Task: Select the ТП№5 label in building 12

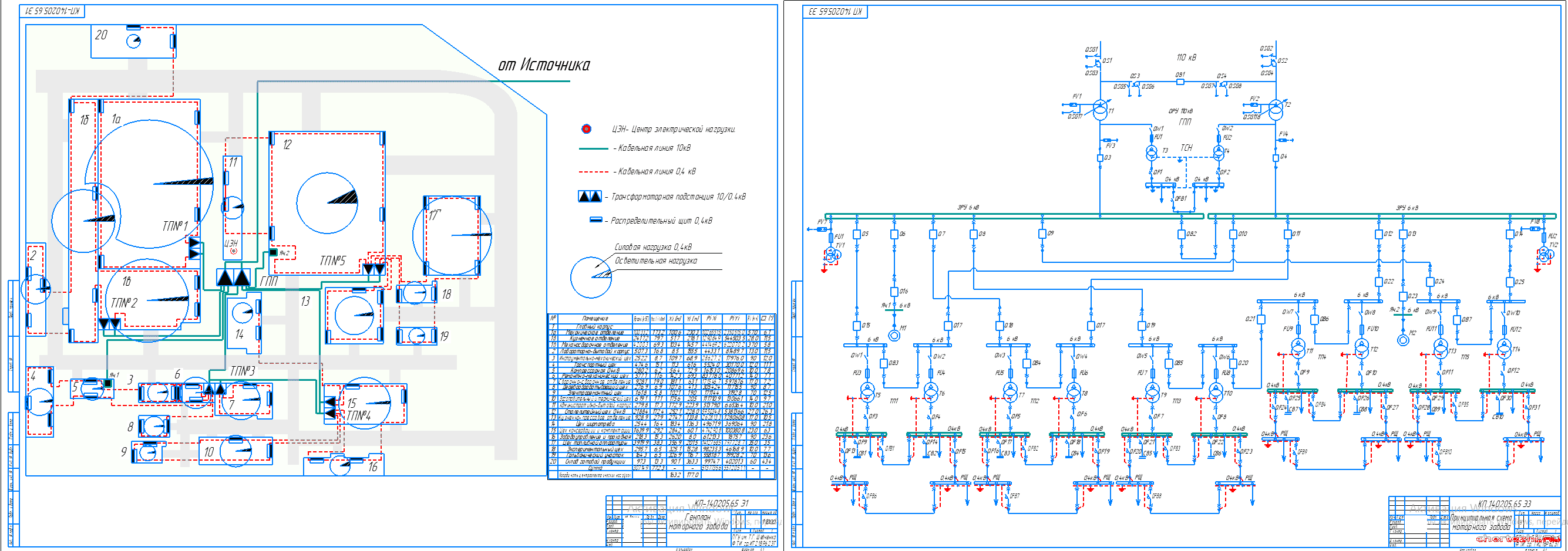Action: pos(332,261)
